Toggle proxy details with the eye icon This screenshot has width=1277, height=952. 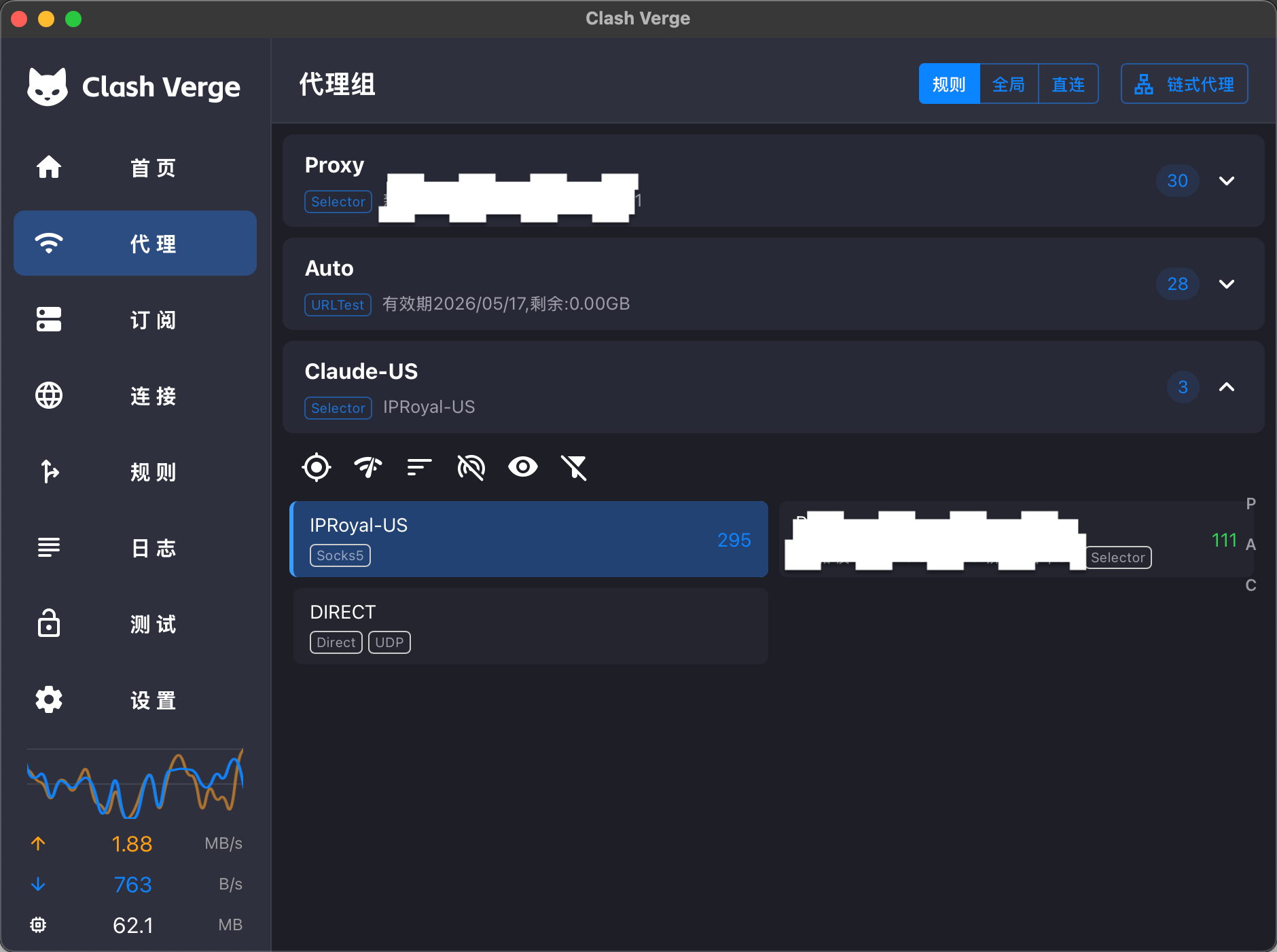click(522, 467)
